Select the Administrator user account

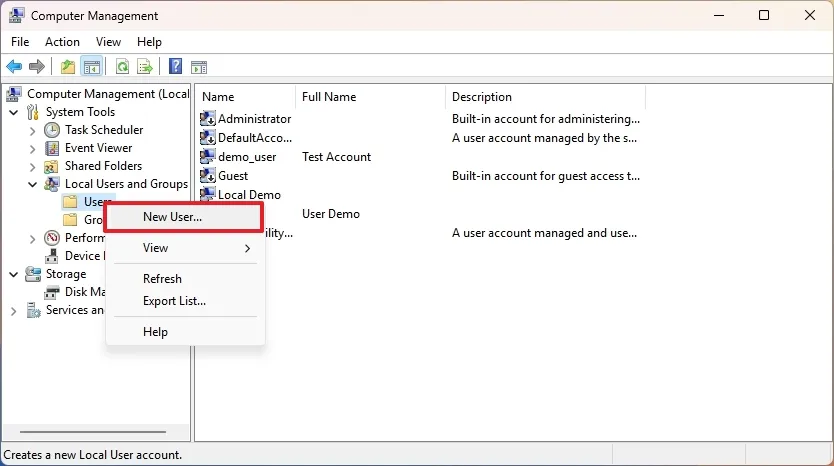(x=254, y=119)
